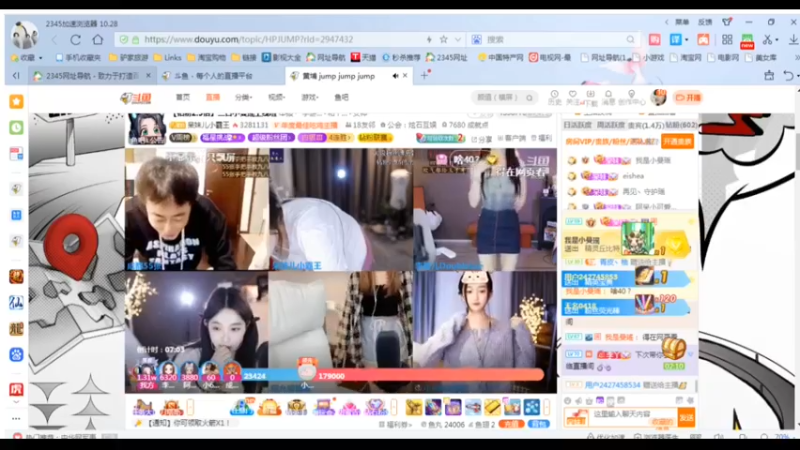800x450 pixels.
Task: Open the 鱼吧 nav item
Action: (x=341, y=97)
